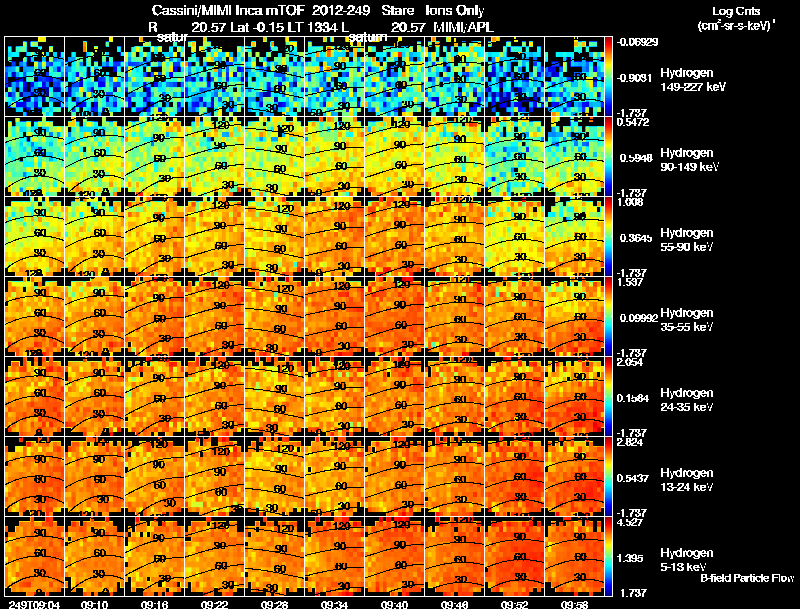This screenshot has width=800, height=609.
Task: Click the '-0.9091' colorbar midpoint value
Action: [x=634, y=78]
